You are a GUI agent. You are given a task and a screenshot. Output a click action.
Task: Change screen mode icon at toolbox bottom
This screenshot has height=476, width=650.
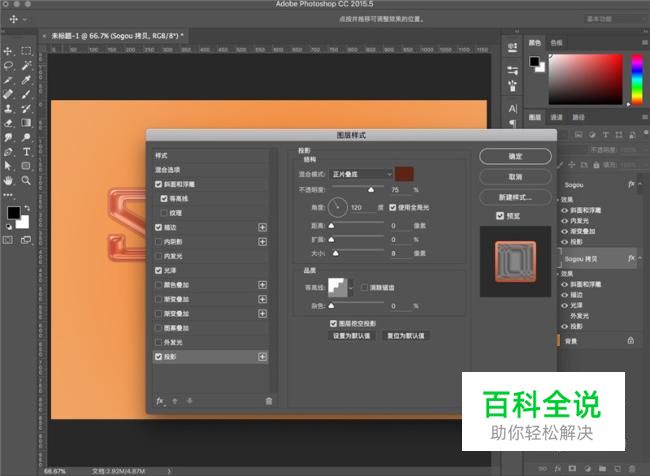click(26, 240)
